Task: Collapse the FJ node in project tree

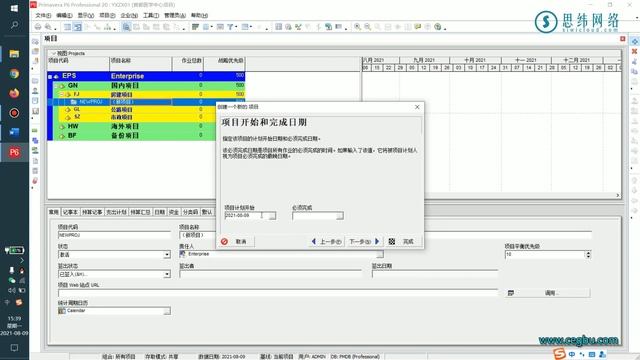Action: coord(62,94)
